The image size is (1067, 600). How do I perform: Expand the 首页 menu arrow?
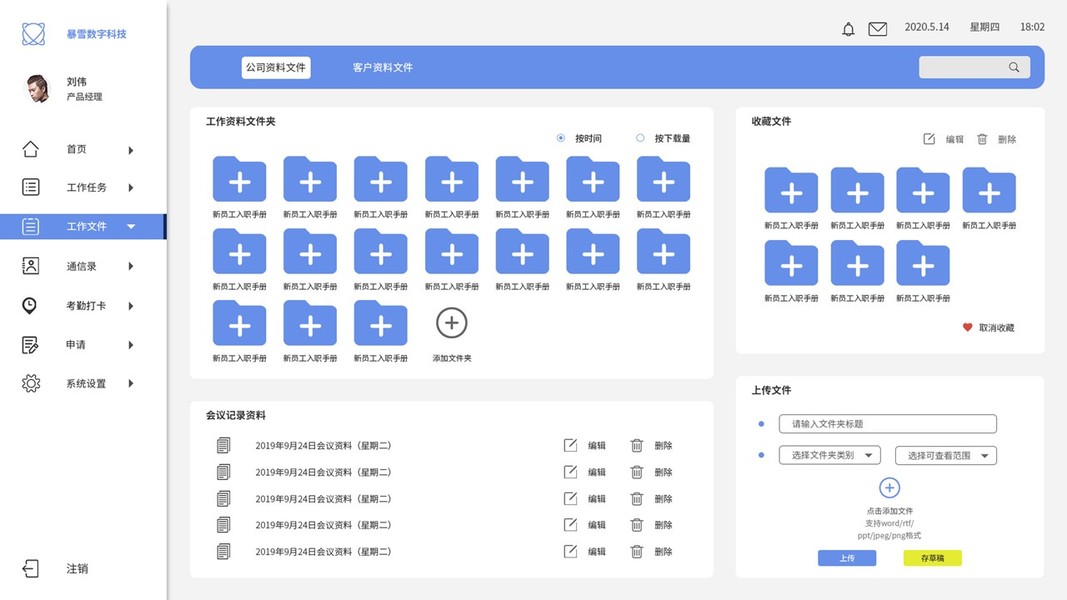(x=131, y=150)
